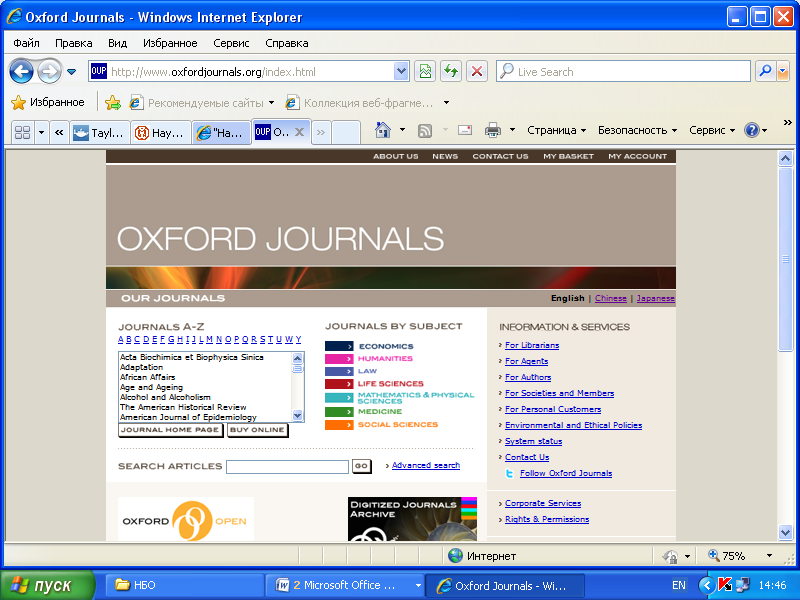Expand the tab list dropdown arrow

tap(41, 133)
